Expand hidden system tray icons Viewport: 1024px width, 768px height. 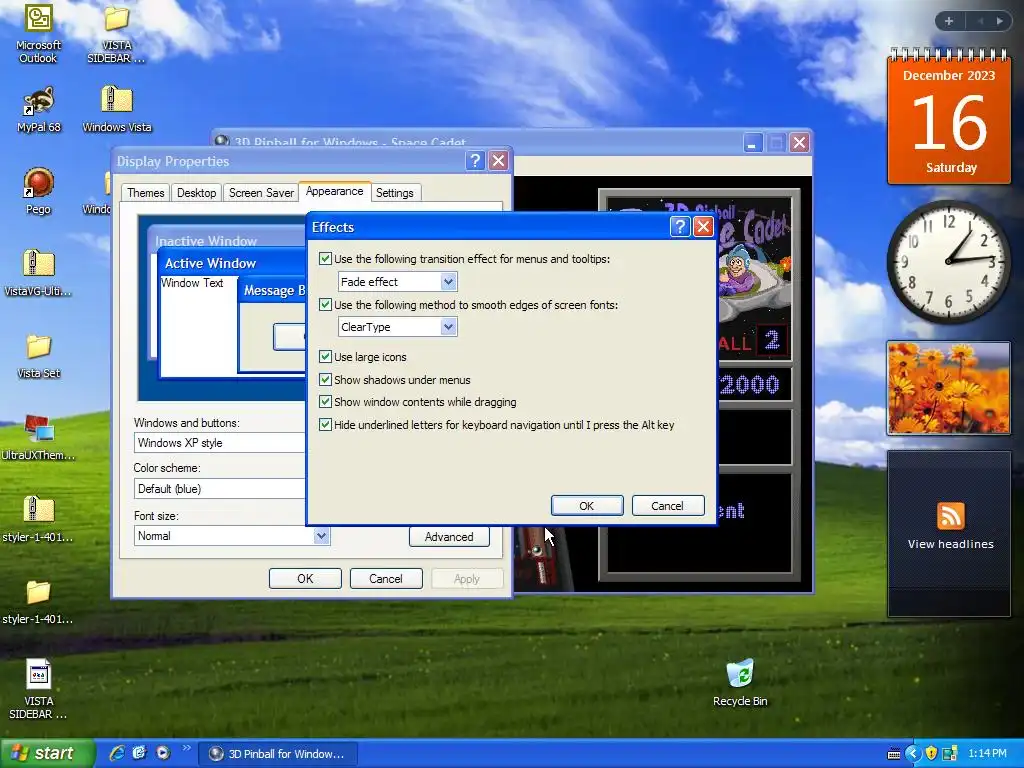(913, 754)
